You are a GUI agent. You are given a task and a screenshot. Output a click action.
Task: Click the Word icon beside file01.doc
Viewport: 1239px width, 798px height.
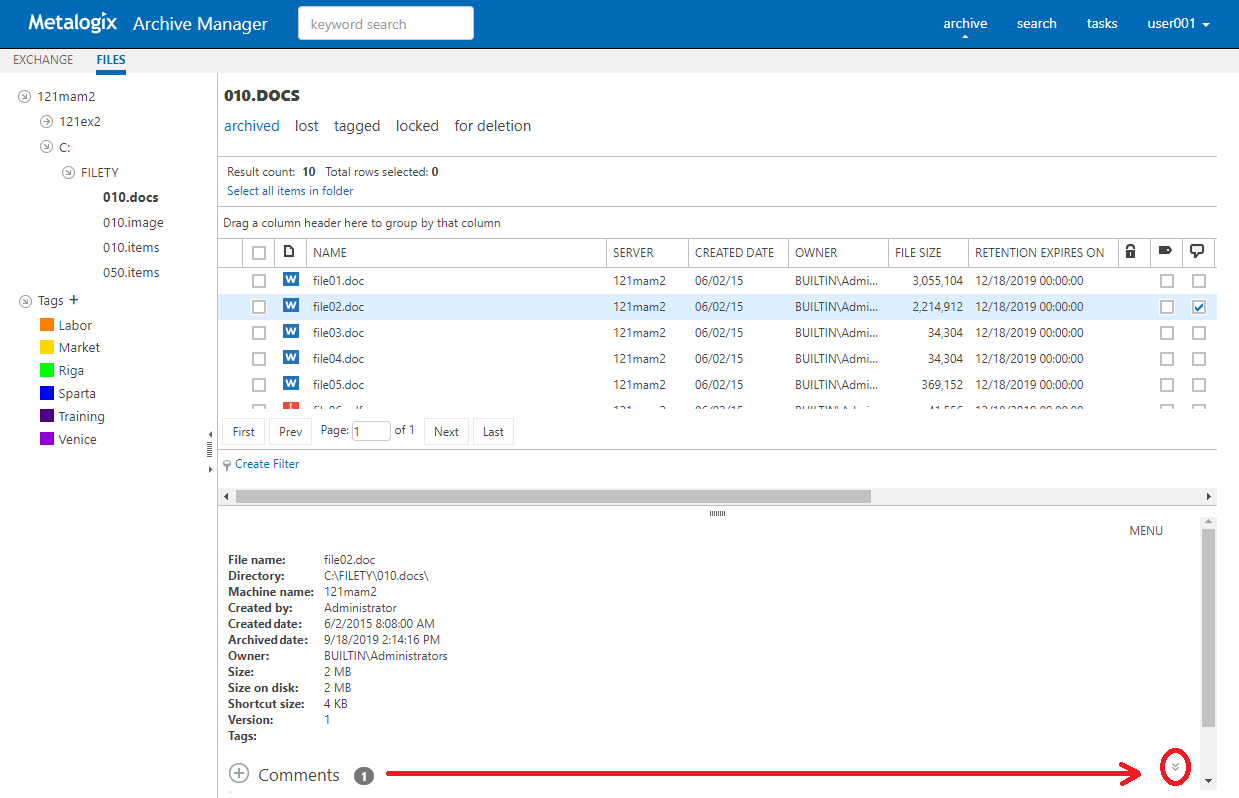click(291, 280)
